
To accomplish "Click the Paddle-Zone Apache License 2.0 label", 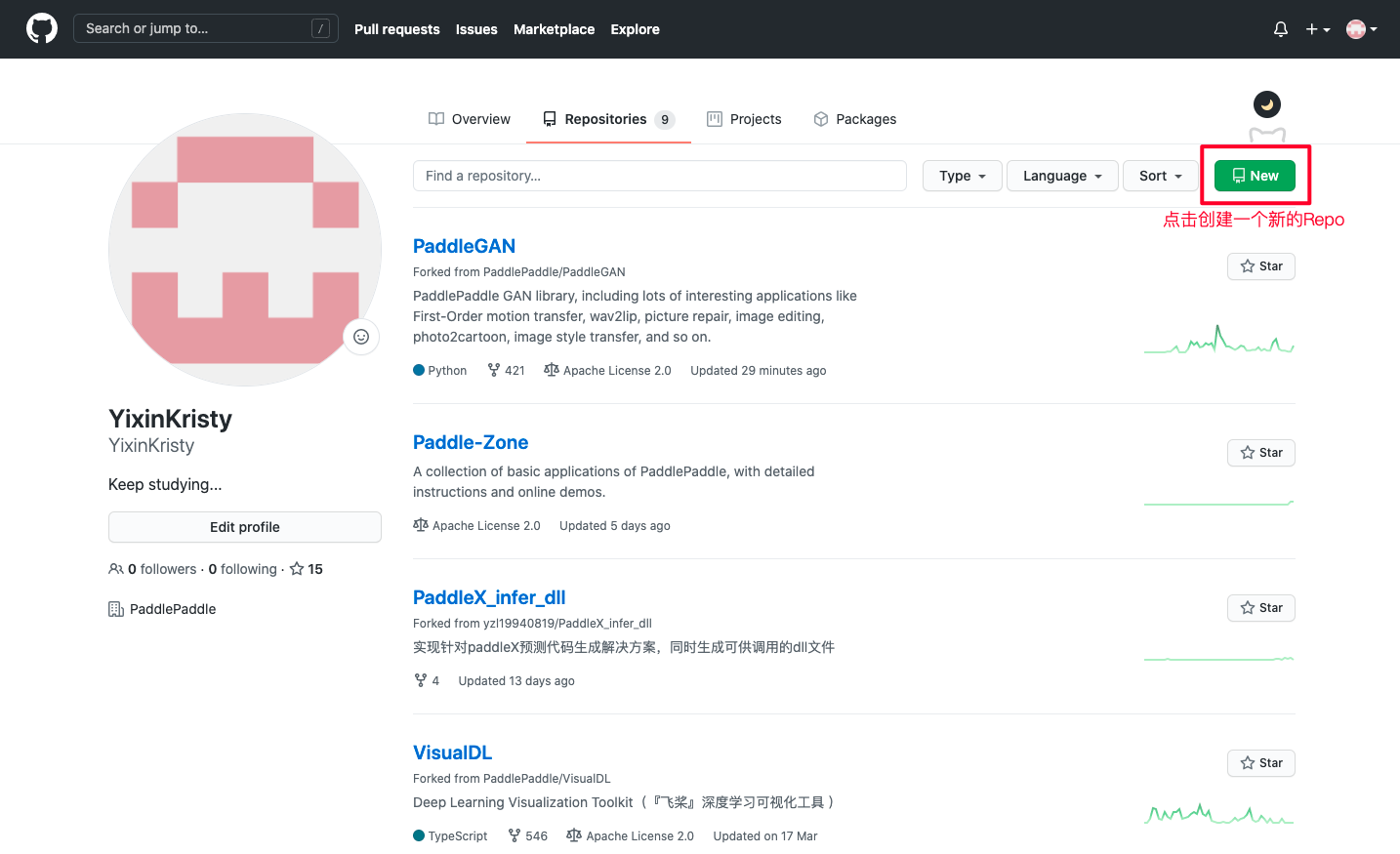I will pyautogui.click(x=476, y=525).
